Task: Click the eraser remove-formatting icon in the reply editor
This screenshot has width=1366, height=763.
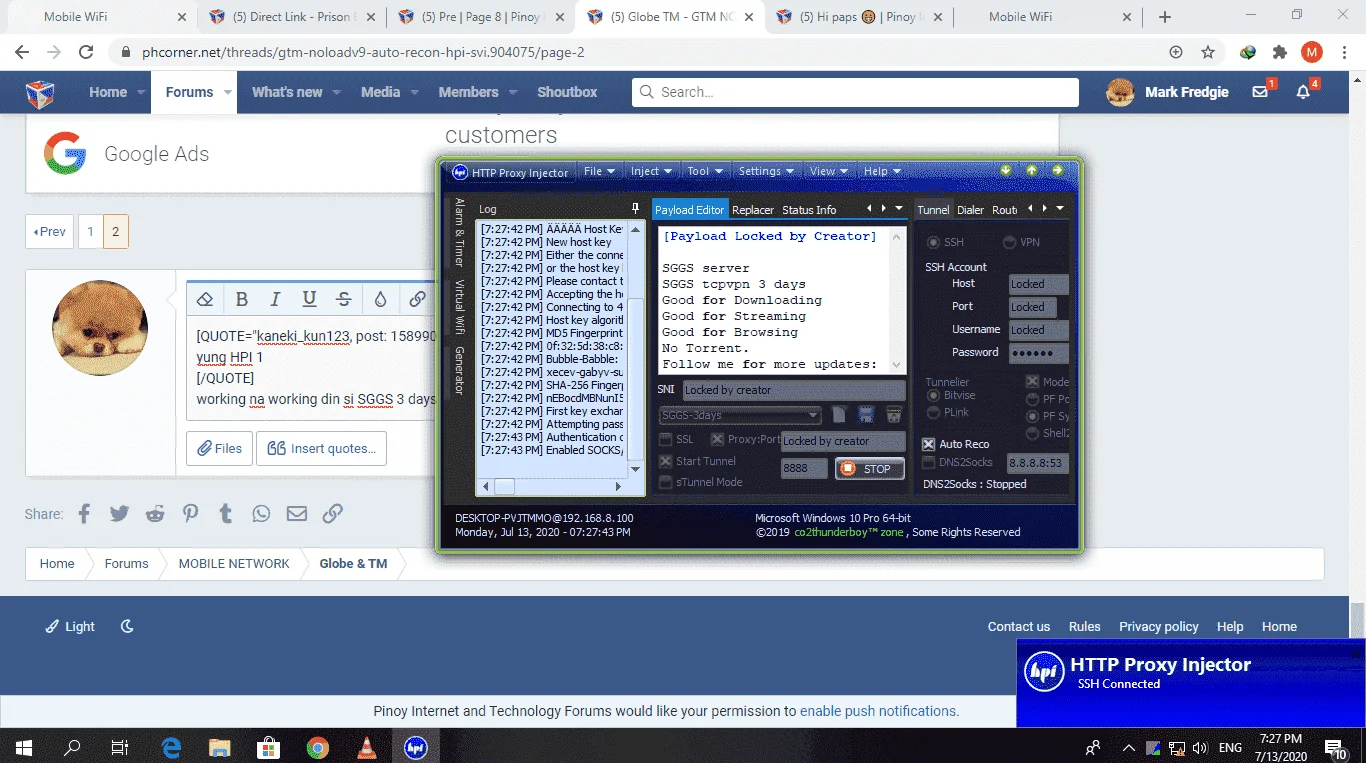Action: (205, 299)
